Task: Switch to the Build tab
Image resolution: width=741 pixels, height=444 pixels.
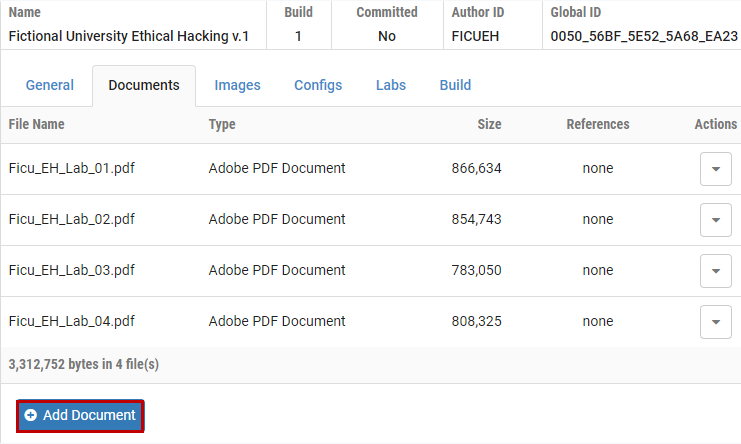Action: pyautogui.click(x=455, y=85)
